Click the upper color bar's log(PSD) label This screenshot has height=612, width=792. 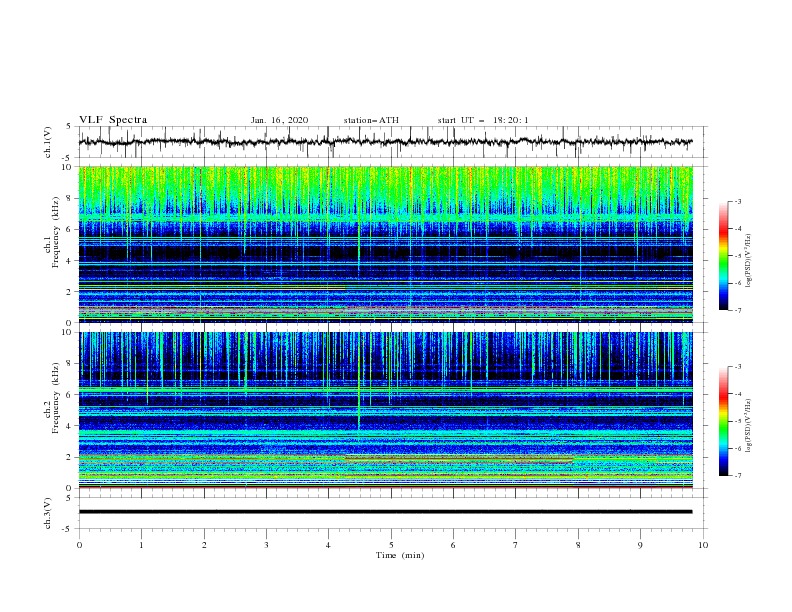tap(748, 261)
